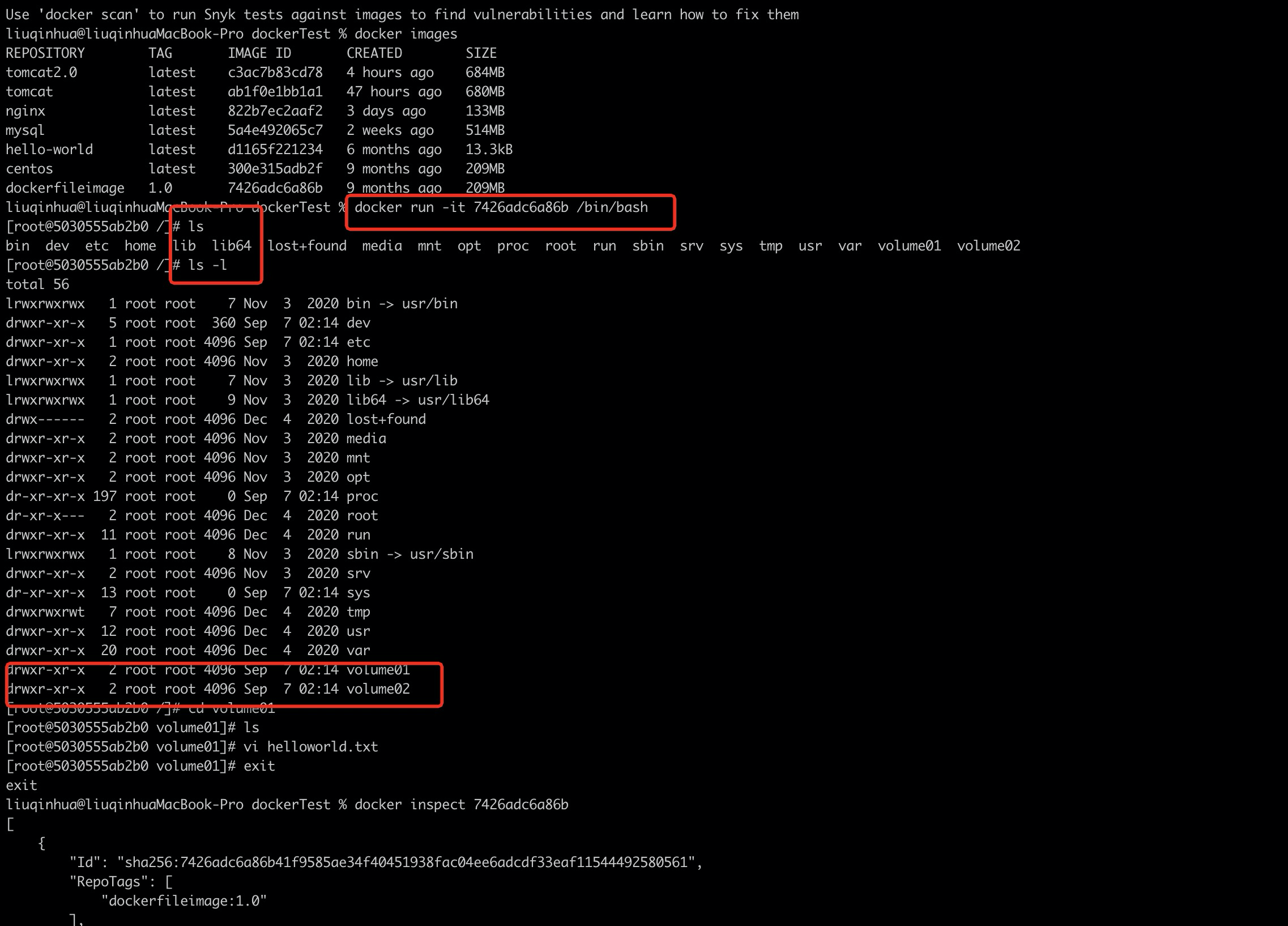Click the 'nginx' repository name
Viewport: 1288px width, 926px height.
click(25, 111)
